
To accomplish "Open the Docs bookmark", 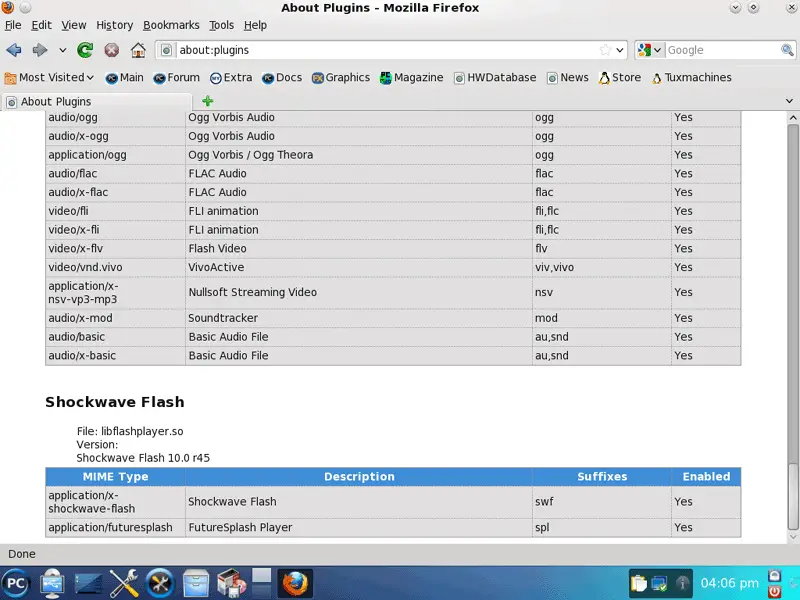I will click(x=282, y=78).
